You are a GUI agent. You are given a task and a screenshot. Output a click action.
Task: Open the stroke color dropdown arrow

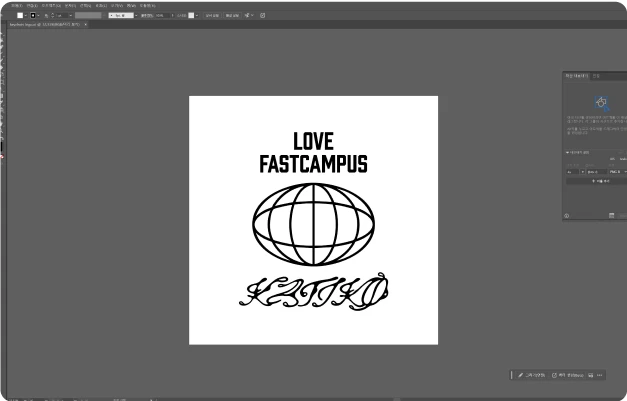click(x=38, y=16)
